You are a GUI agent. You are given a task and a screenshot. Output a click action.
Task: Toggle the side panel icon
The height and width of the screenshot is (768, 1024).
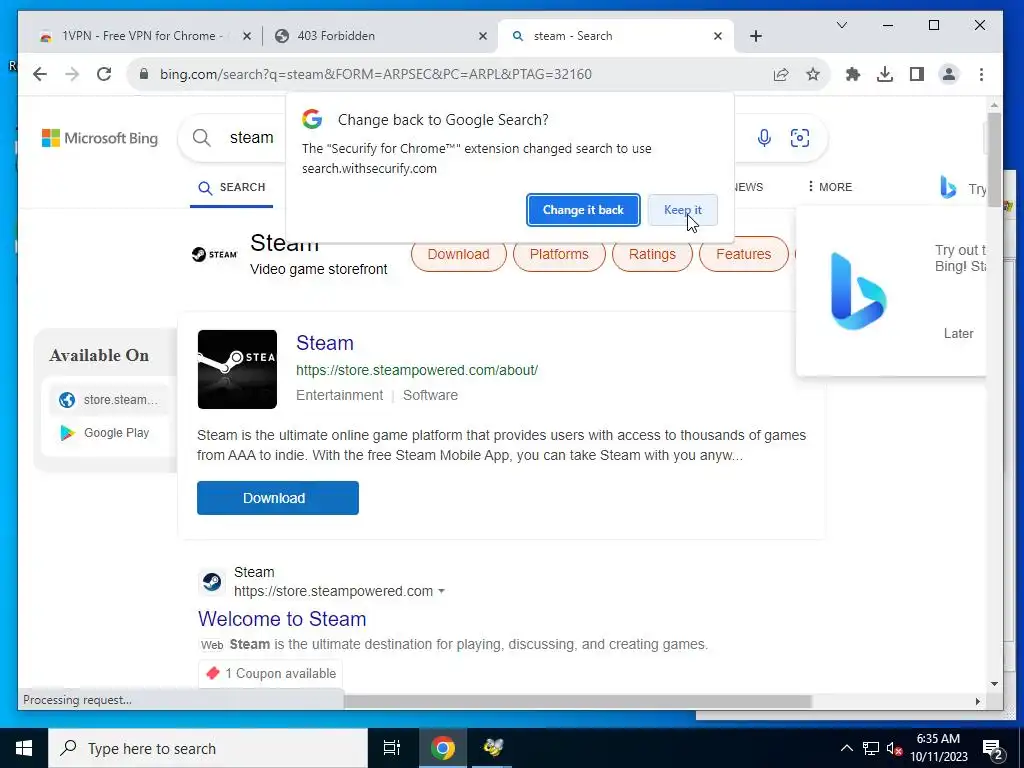click(917, 74)
